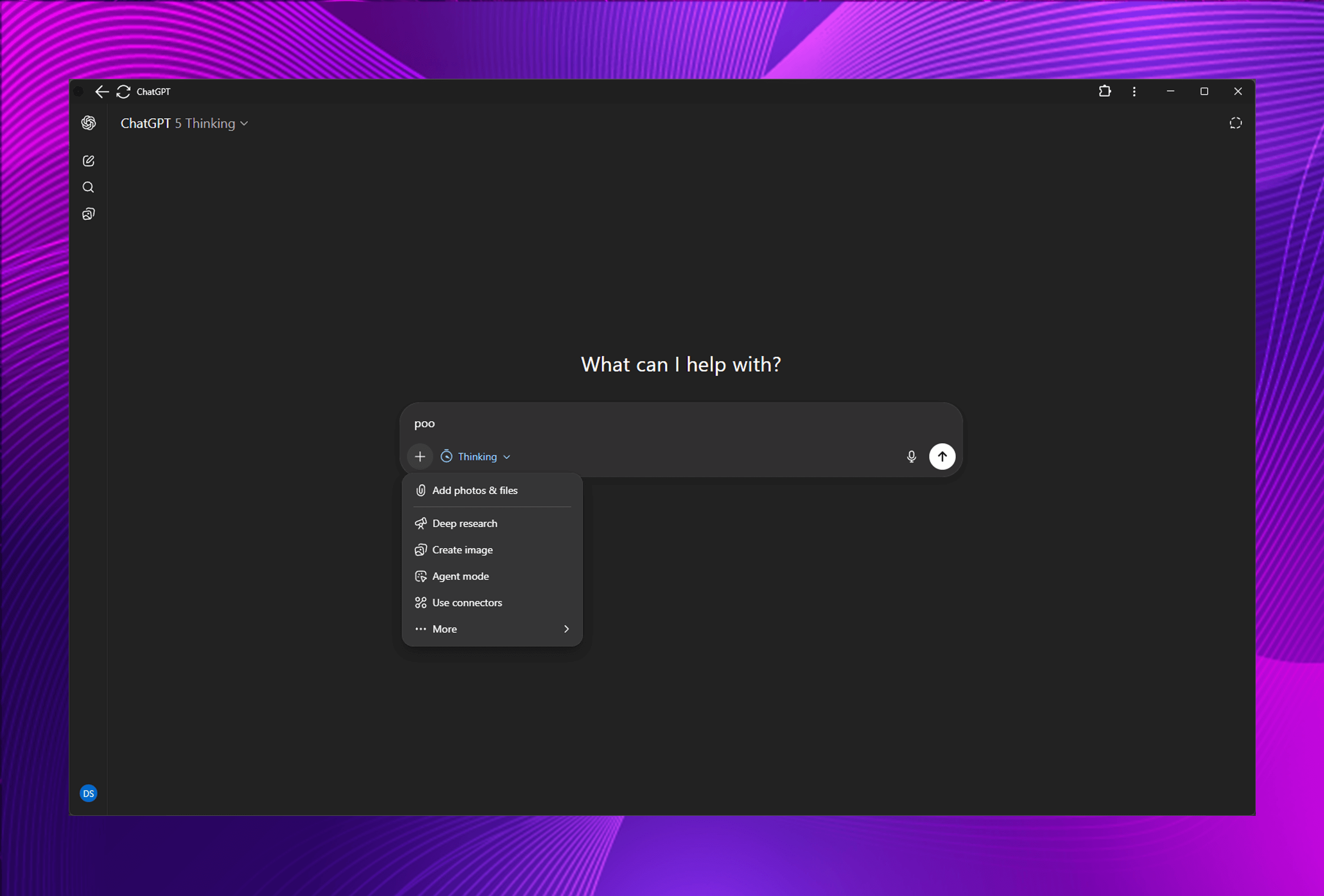1324x896 pixels.
Task: Click the microphone dictation icon
Action: pos(911,456)
